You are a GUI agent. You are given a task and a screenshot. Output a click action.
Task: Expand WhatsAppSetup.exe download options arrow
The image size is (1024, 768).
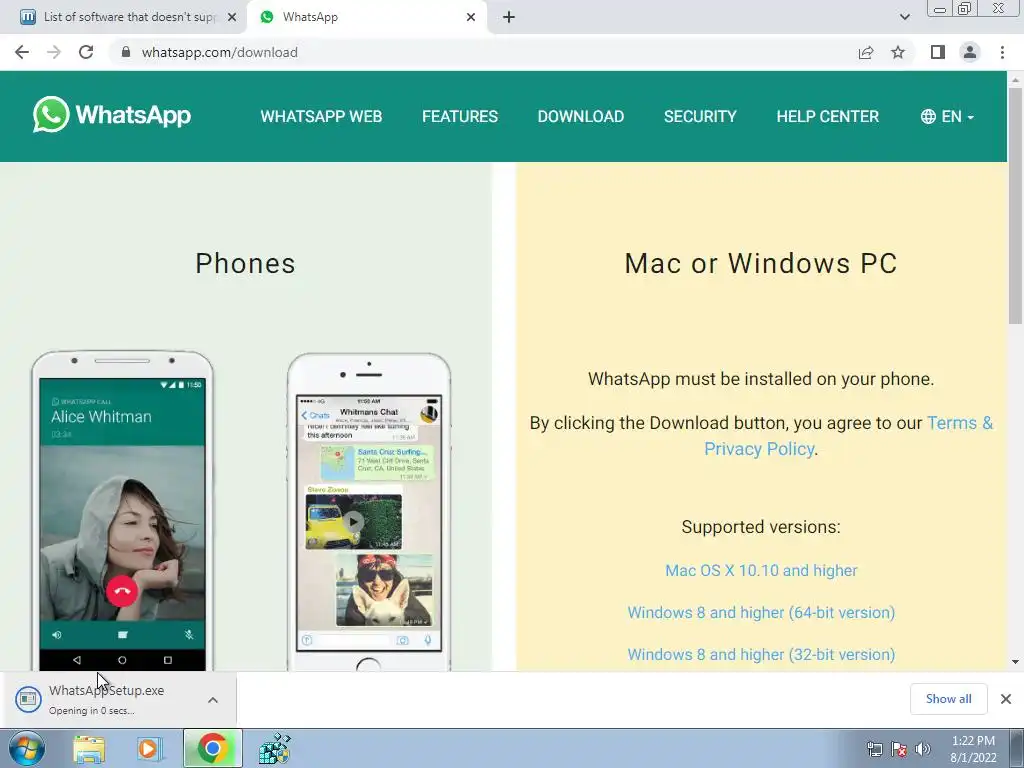pyautogui.click(x=213, y=700)
